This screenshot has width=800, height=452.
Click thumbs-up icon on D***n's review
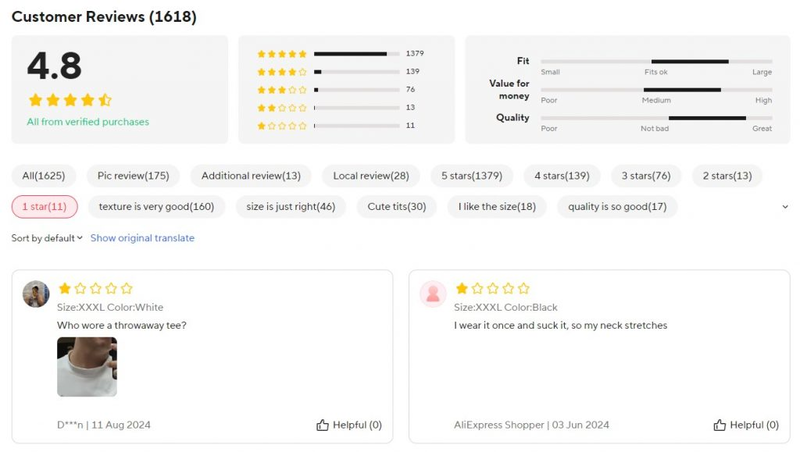point(322,425)
